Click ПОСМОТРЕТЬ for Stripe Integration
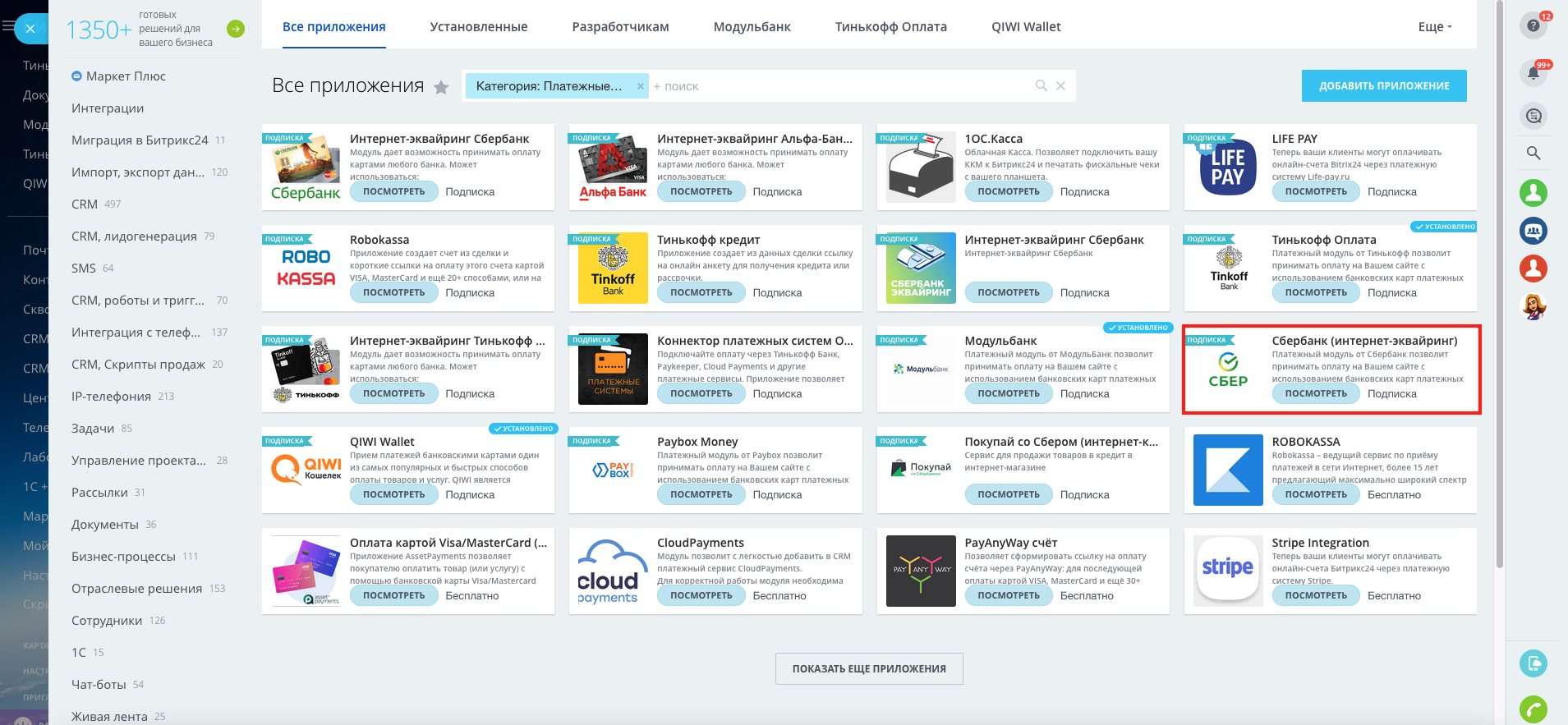This screenshot has width=1568, height=725. click(1316, 596)
